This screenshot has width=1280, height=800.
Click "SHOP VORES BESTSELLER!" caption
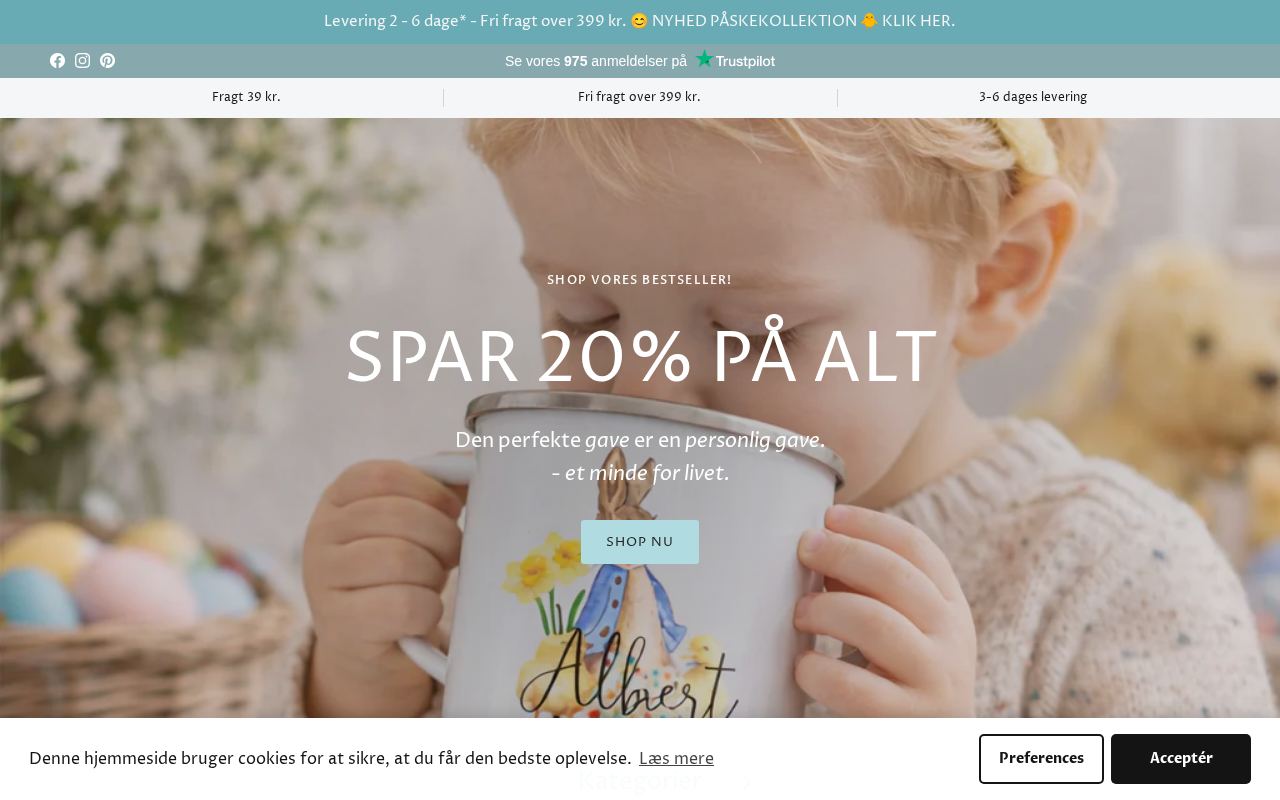(x=640, y=280)
